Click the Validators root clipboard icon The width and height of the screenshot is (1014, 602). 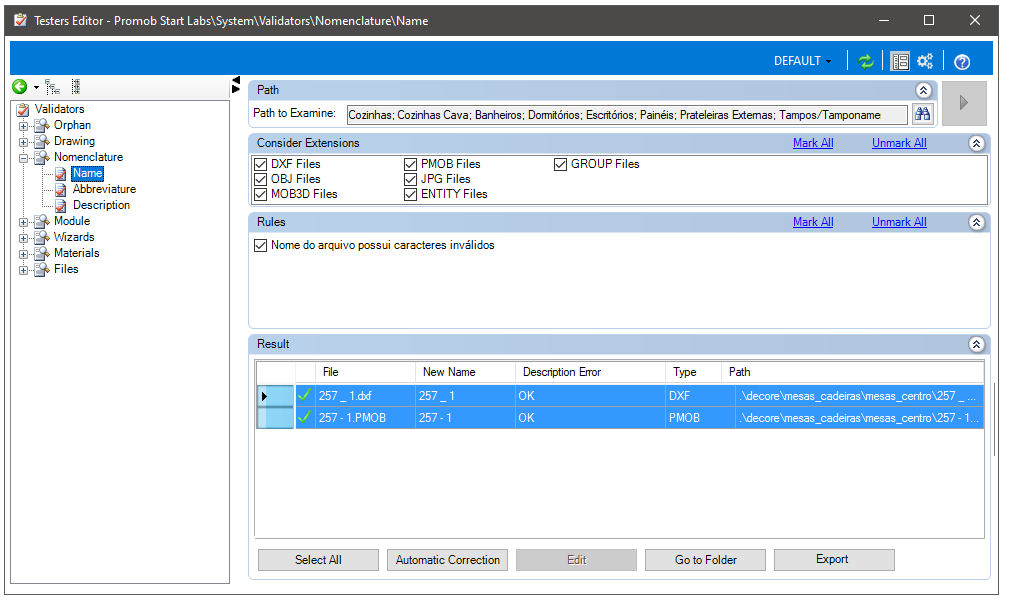[23, 109]
